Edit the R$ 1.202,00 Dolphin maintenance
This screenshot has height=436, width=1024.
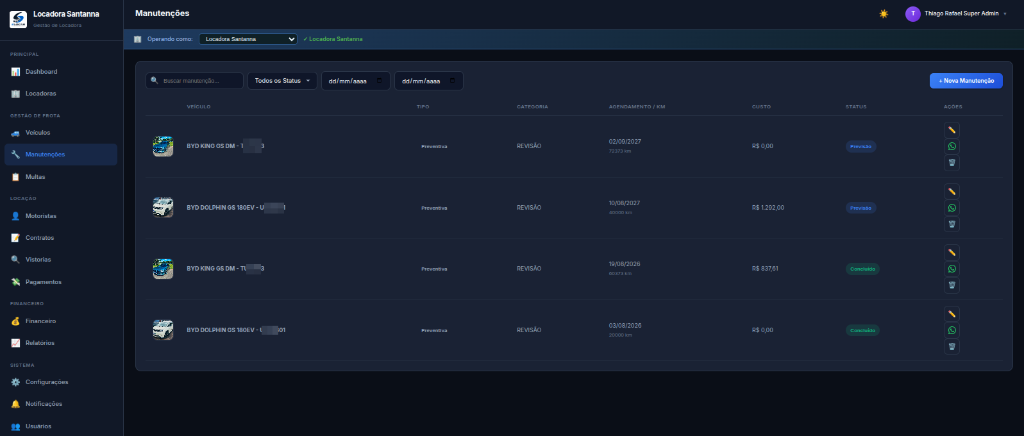952,191
